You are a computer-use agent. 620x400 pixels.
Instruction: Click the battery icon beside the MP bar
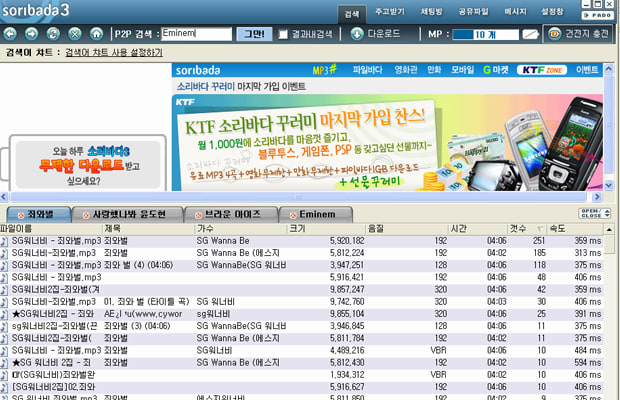coord(530,34)
